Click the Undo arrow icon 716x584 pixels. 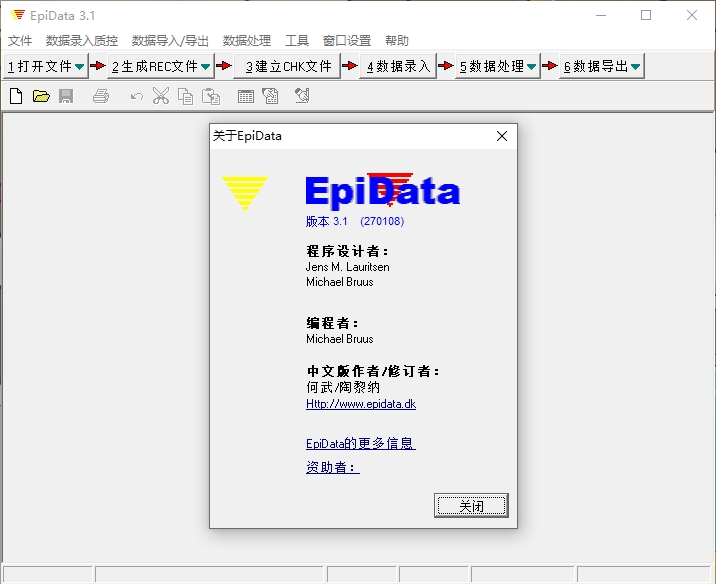pos(136,96)
